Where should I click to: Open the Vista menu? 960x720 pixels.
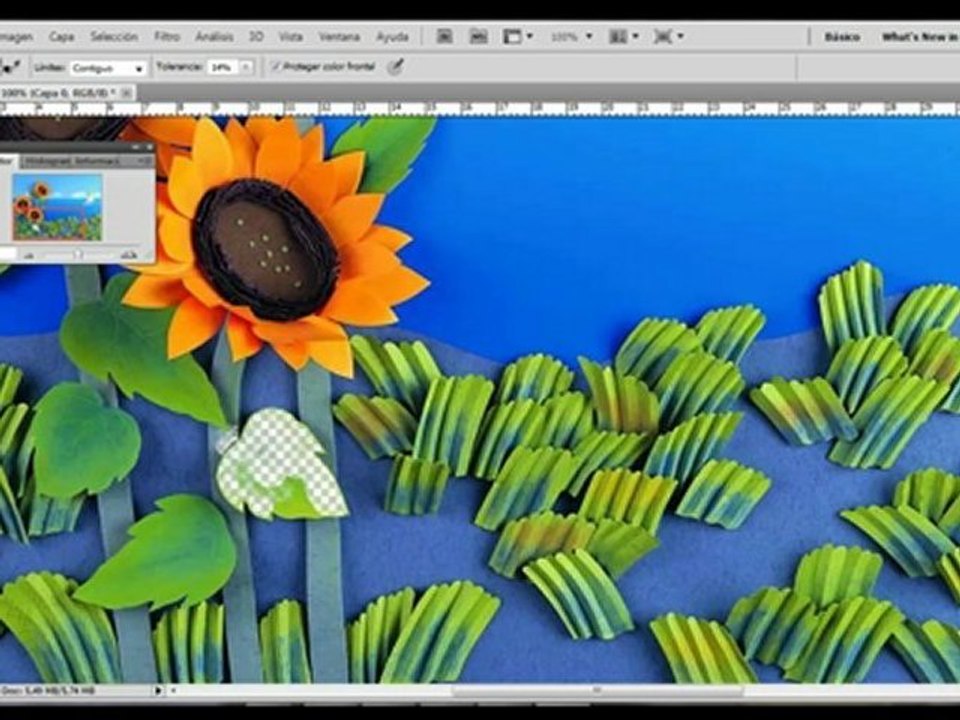click(290, 37)
